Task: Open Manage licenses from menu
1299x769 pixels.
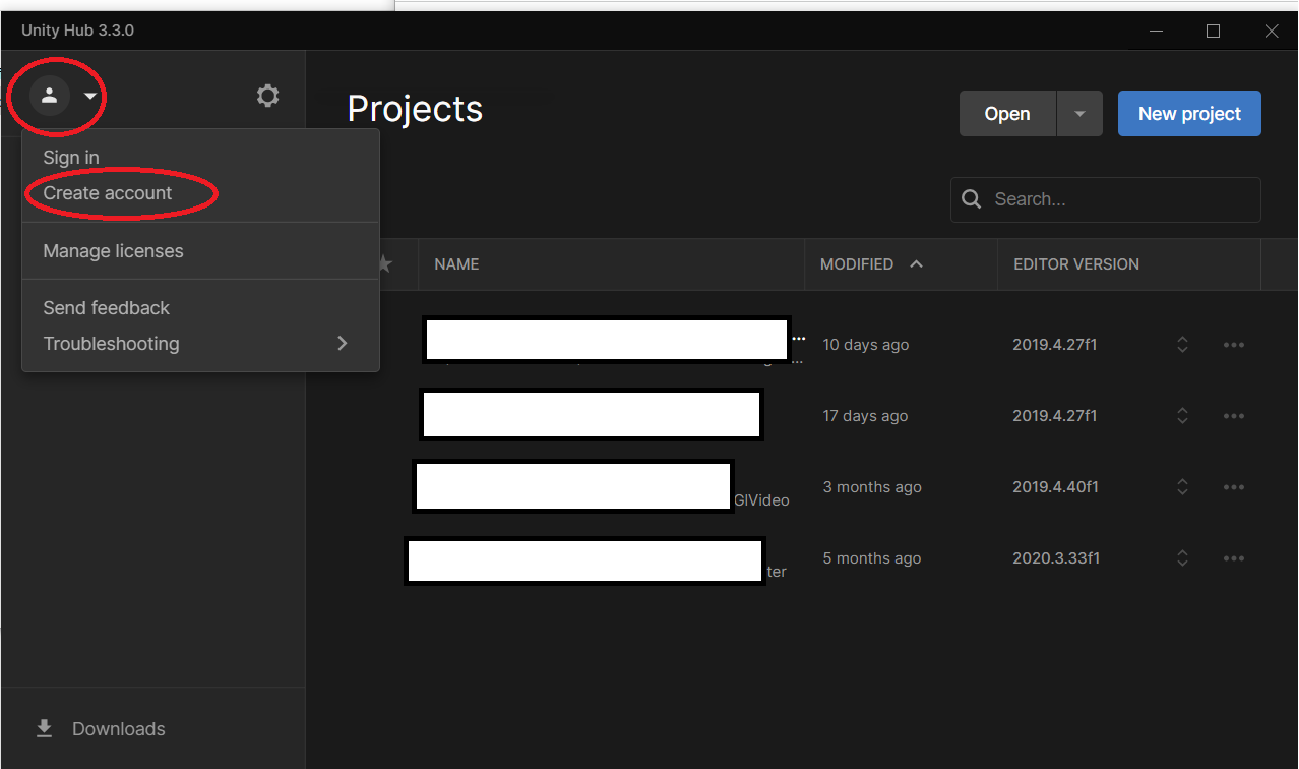Action: coord(200,251)
